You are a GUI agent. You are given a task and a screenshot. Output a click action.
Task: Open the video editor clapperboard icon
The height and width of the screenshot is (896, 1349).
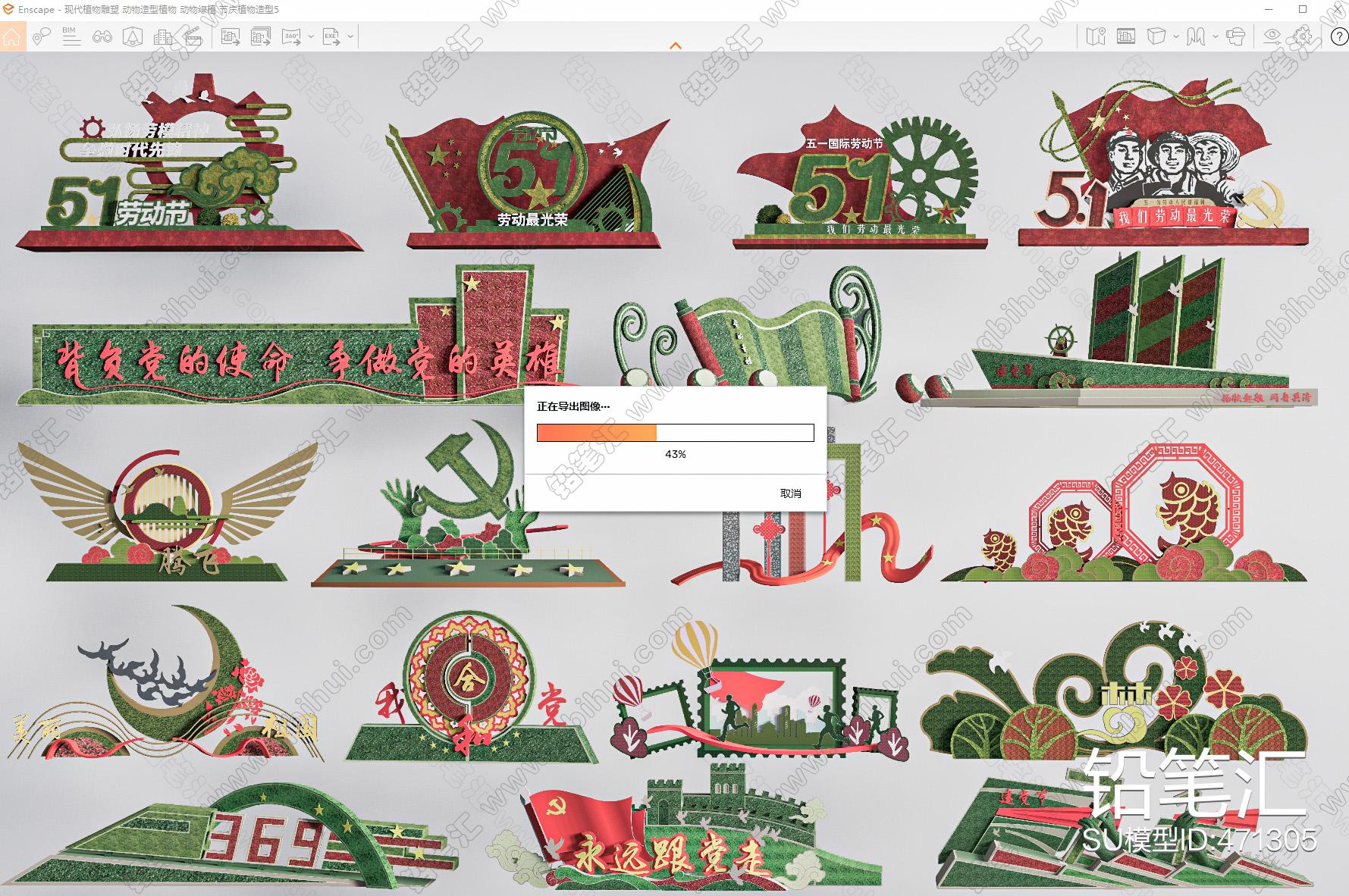(x=193, y=36)
